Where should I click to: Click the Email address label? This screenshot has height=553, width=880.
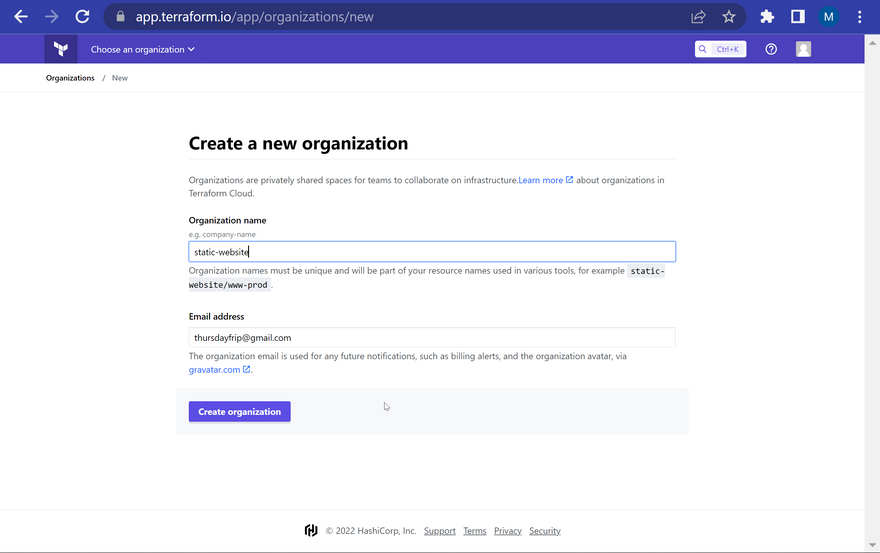pos(217,317)
